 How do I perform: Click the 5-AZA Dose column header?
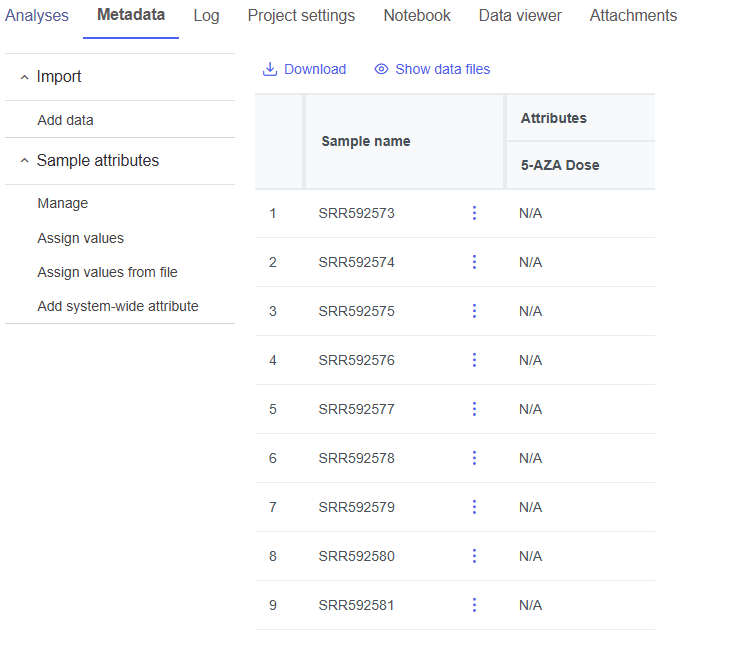[x=560, y=165]
